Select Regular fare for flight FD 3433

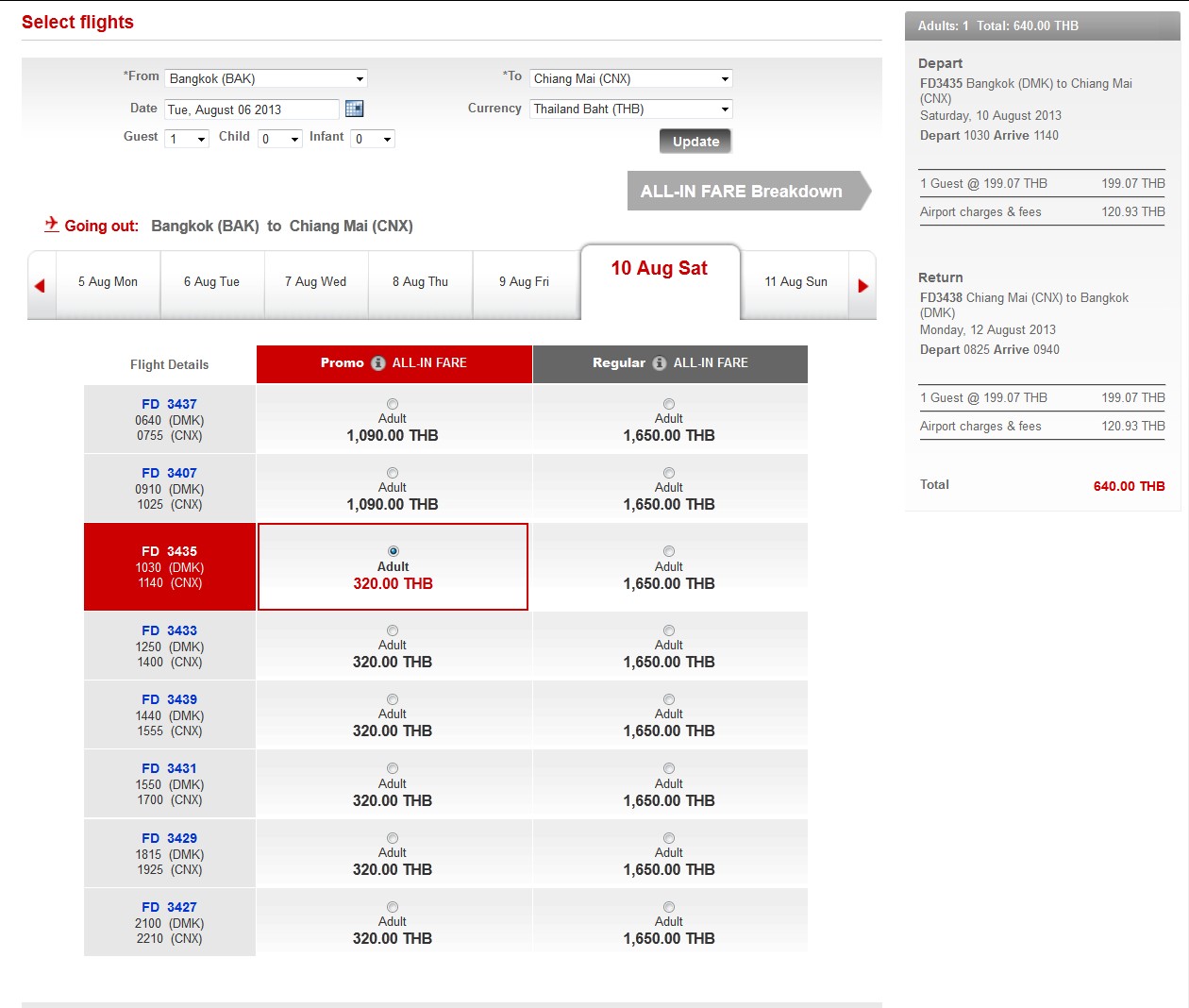click(x=669, y=630)
